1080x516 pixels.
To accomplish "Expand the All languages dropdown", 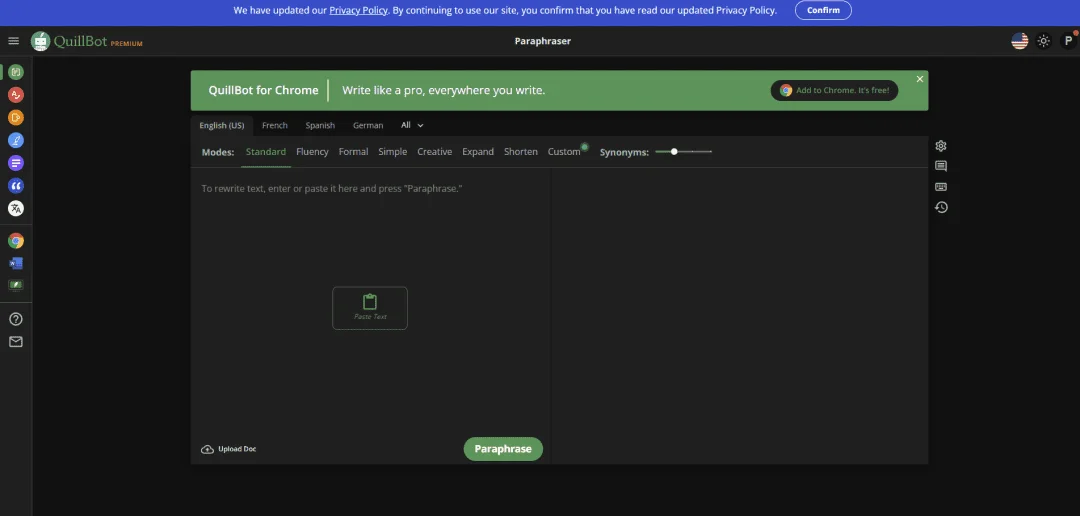I will pos(412,125).
